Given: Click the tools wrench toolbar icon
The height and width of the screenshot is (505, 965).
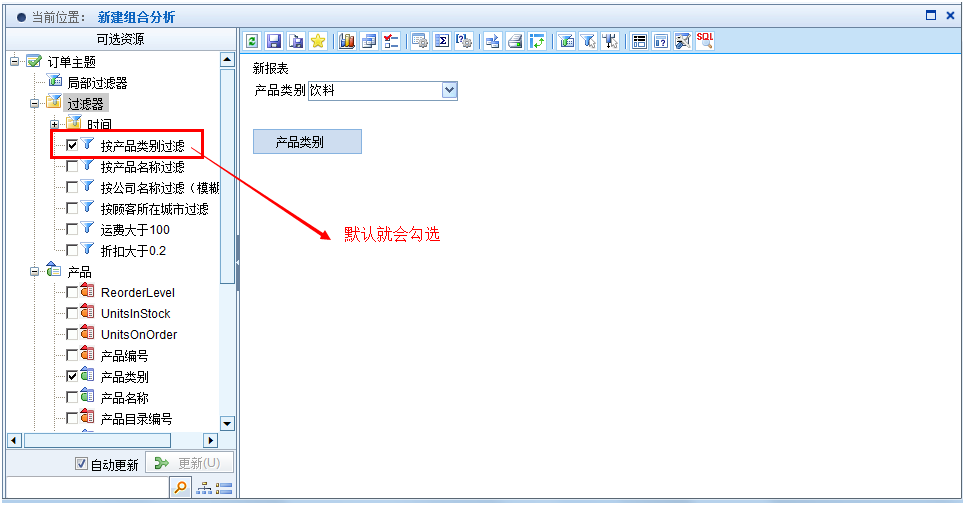Looking at the screenshot, I should tap(683, 41).
